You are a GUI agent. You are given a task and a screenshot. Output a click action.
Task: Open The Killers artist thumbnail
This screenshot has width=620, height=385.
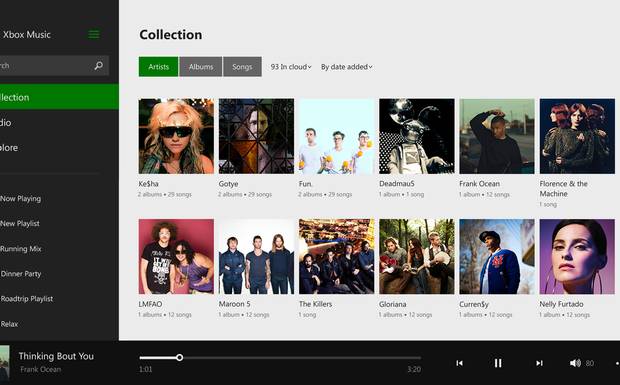pyautogui.click(x=337, y=257)
